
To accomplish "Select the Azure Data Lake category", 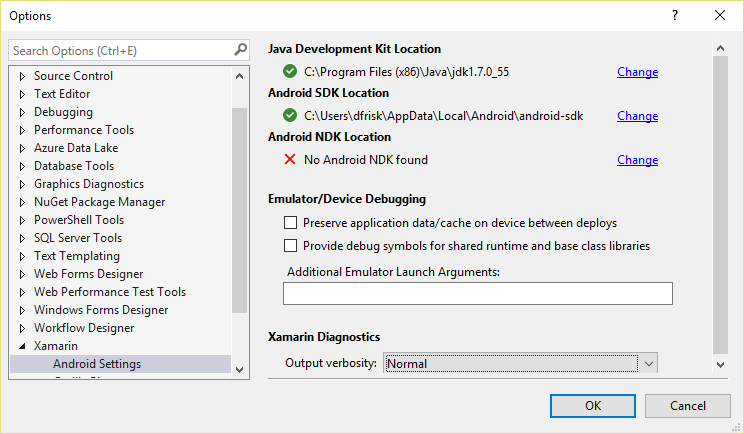I will point(76,148).
